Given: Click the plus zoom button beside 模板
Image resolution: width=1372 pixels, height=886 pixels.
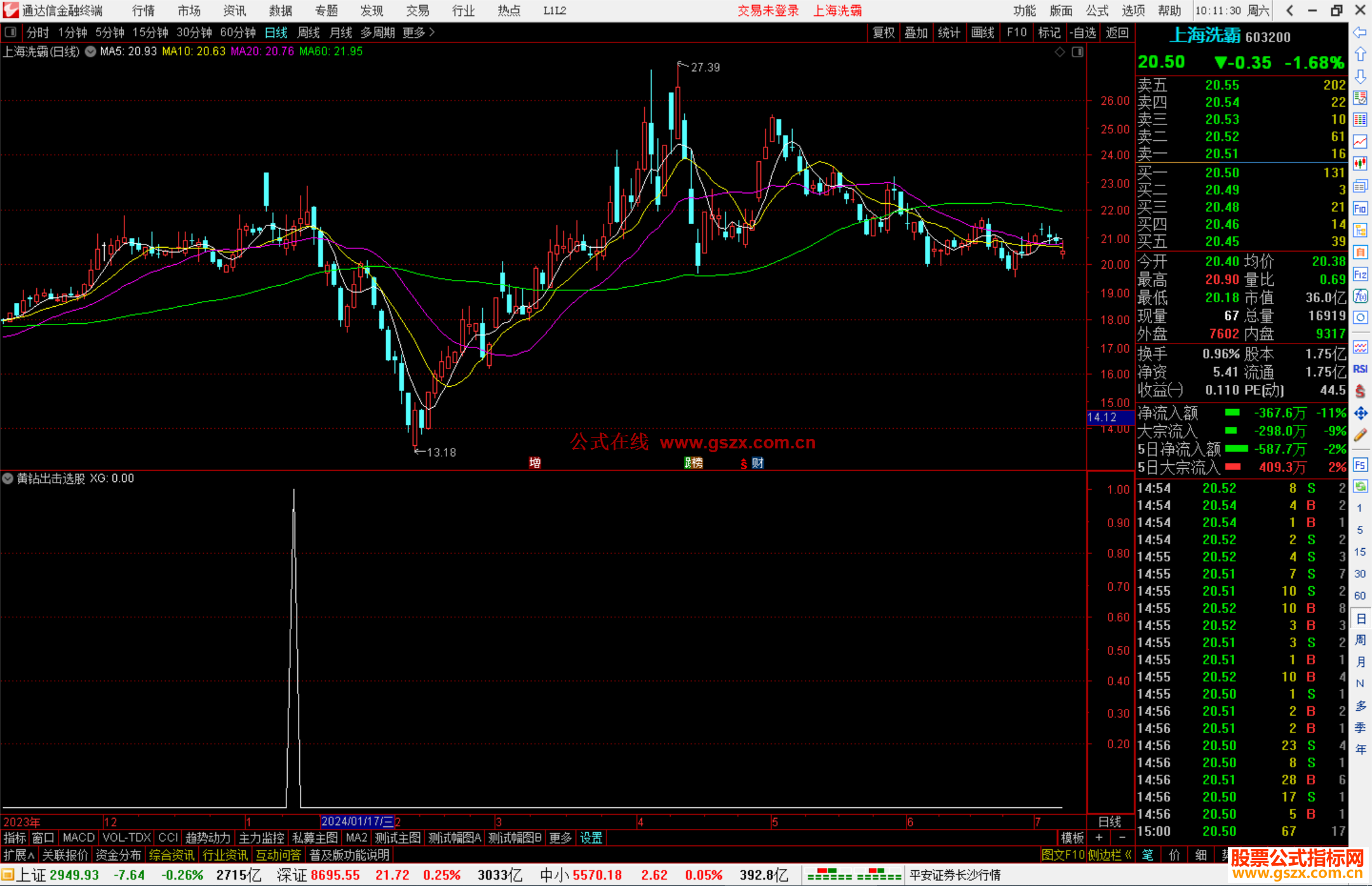Looking at the screenshot, I should tap(1099, 838).
